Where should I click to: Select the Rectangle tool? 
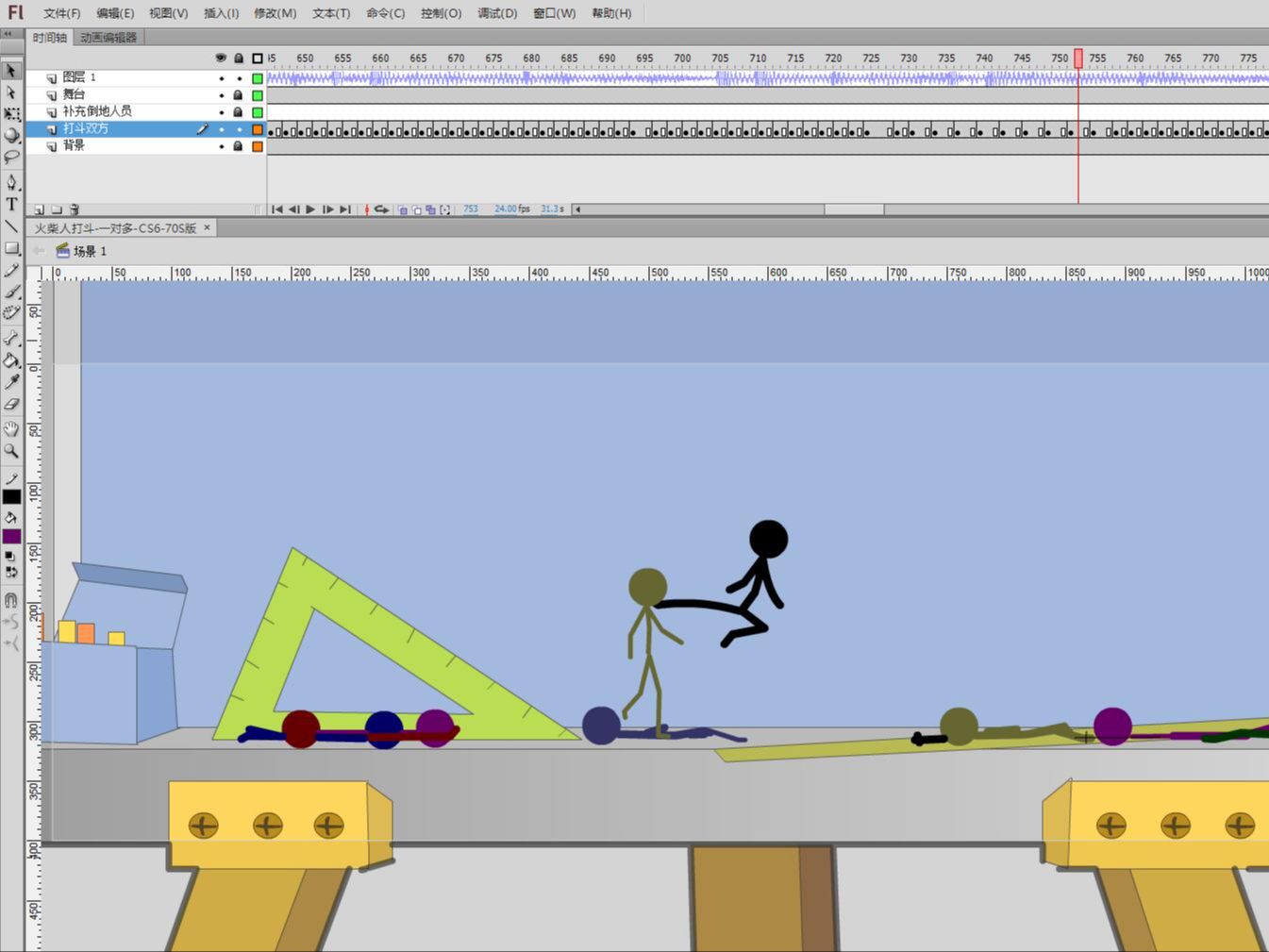[11, 248]
